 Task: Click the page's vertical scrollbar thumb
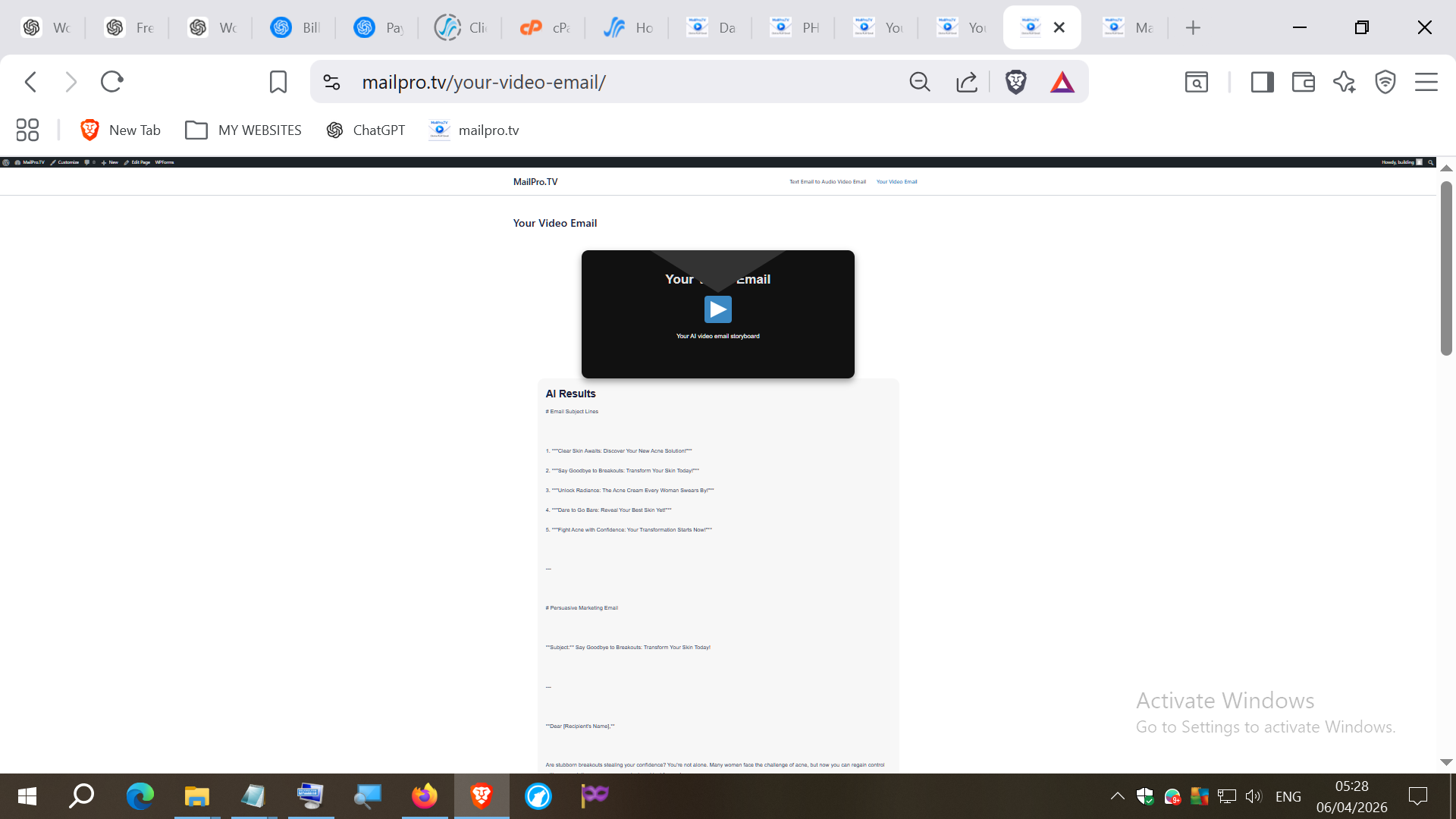point(1446,267)
